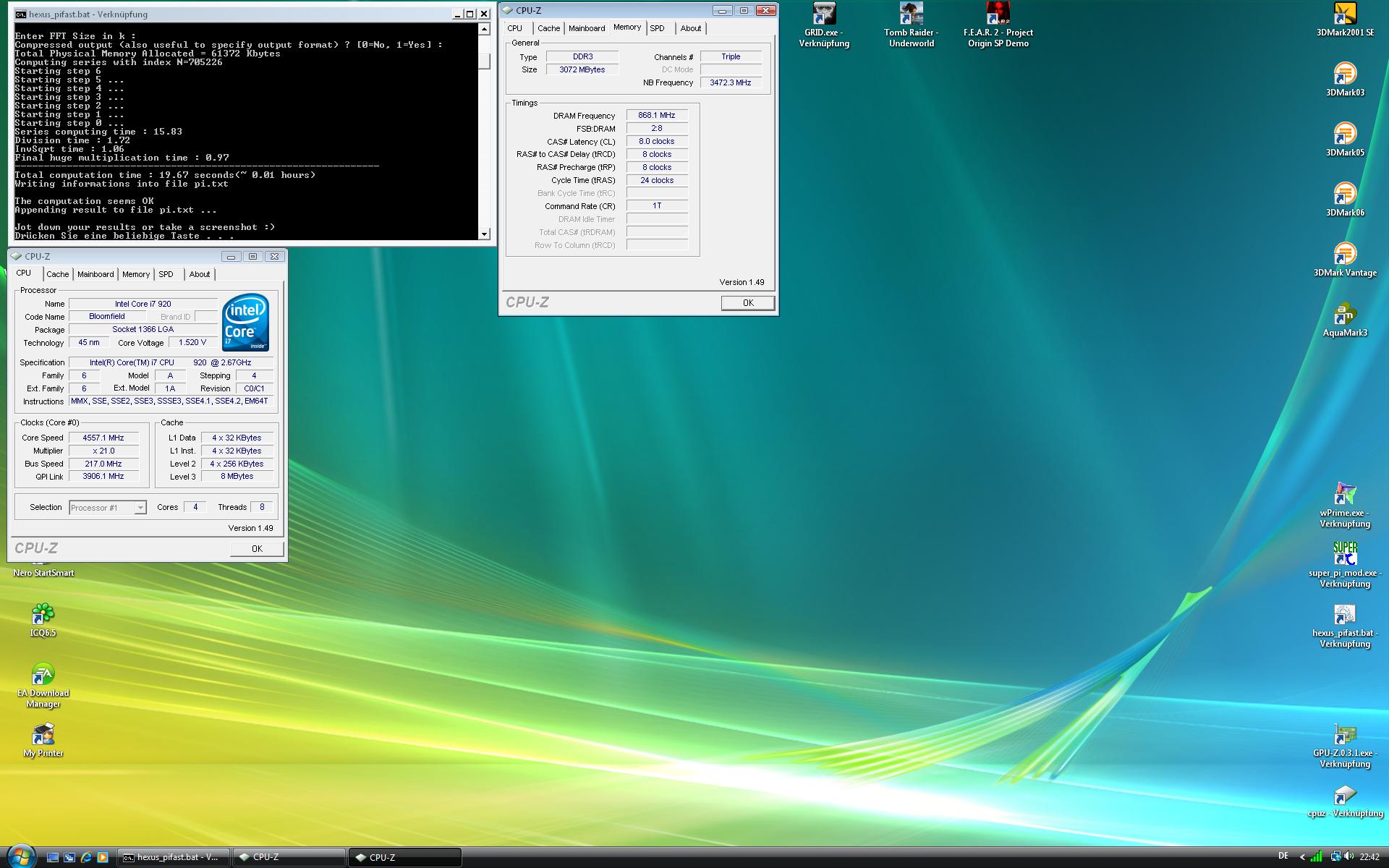Activate first CPU-Z taskbar button
This screenshot has width=1389, height=868.
tap(289, 857)
